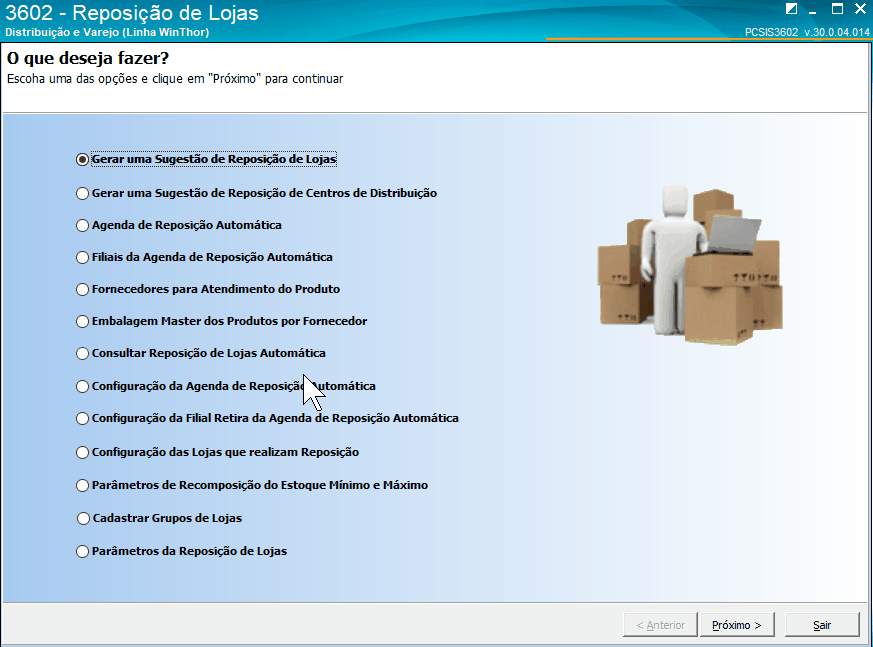Choose Filiais da Agenda de Reposição Automática

pyautogui.click(x=204, y=257)
